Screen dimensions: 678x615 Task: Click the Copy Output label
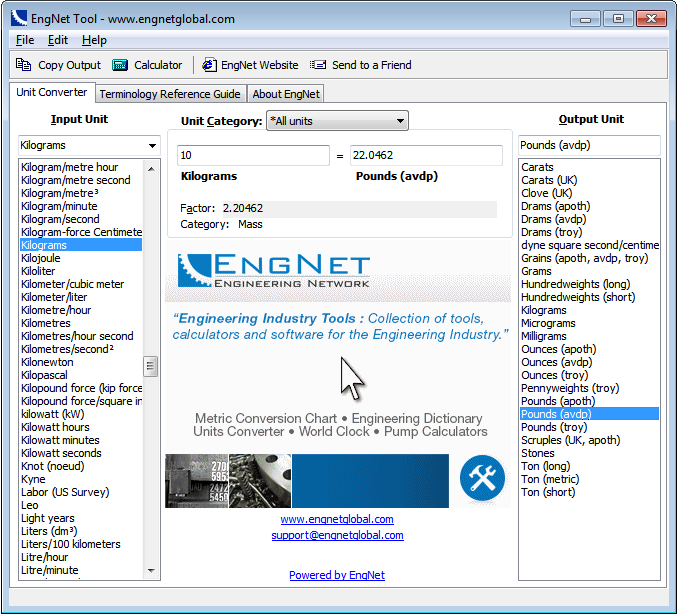69,65
